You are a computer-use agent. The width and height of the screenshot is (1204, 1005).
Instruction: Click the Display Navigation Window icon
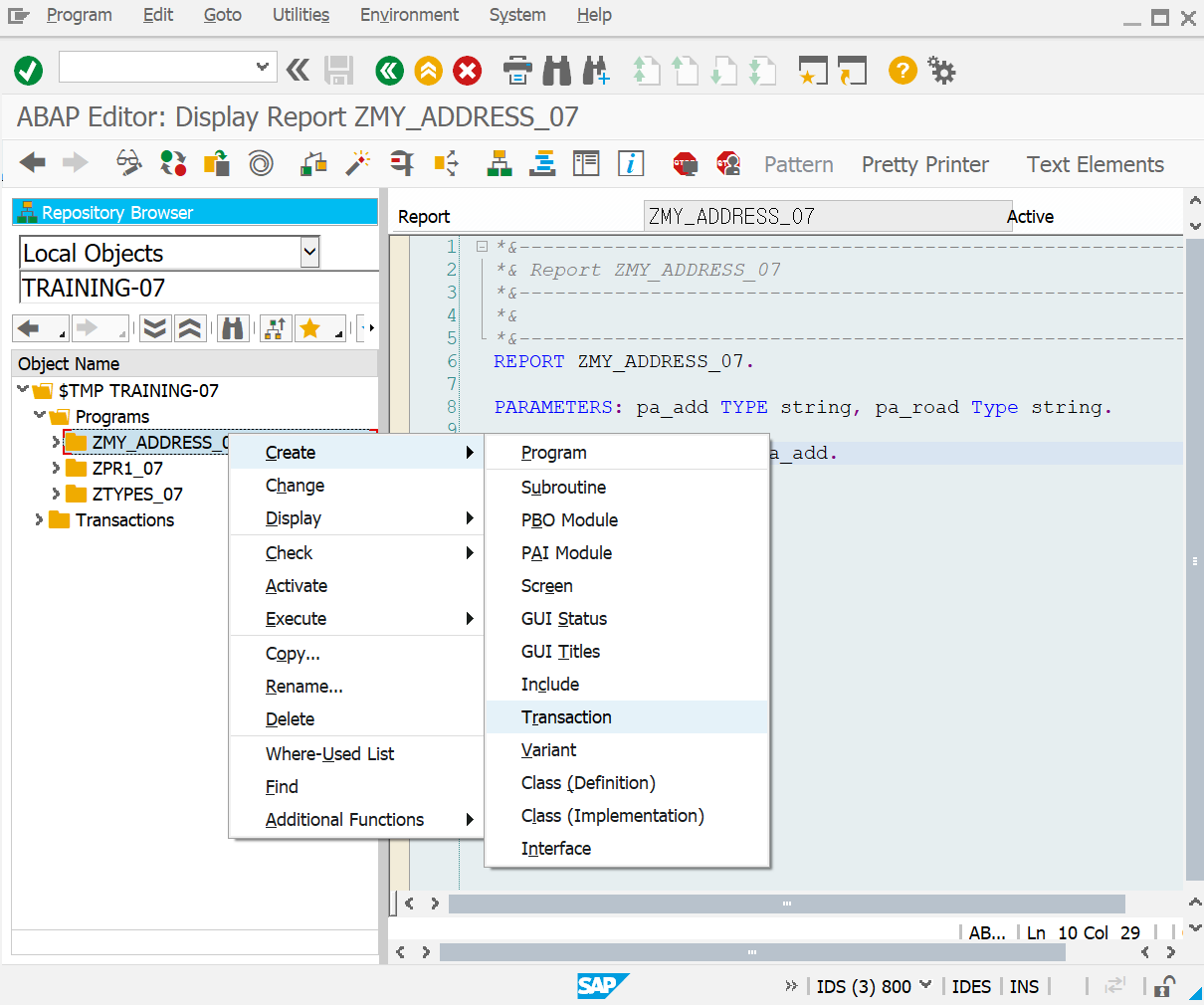tap(542, 163)
